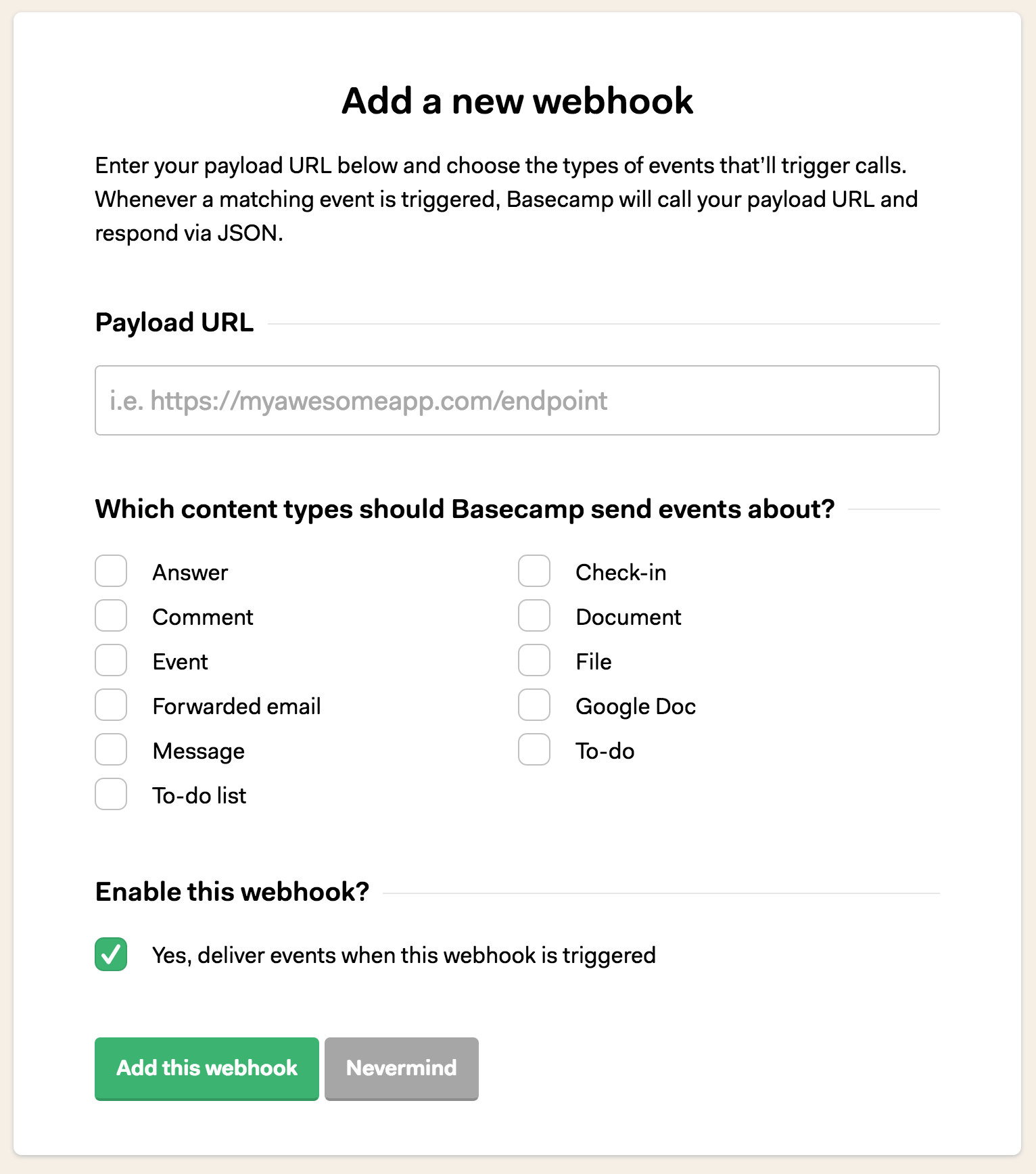Select the Forwarded email checkbox

pos(111,705)
